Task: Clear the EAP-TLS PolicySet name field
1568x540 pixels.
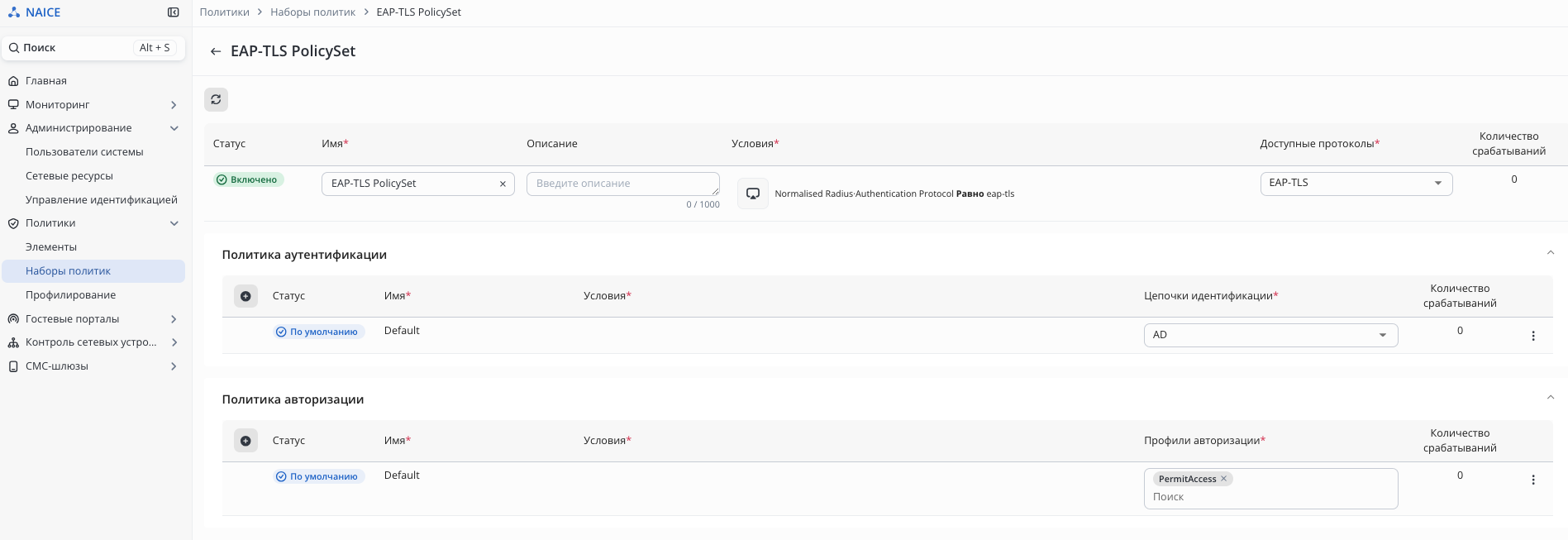Action: [503, 184]
